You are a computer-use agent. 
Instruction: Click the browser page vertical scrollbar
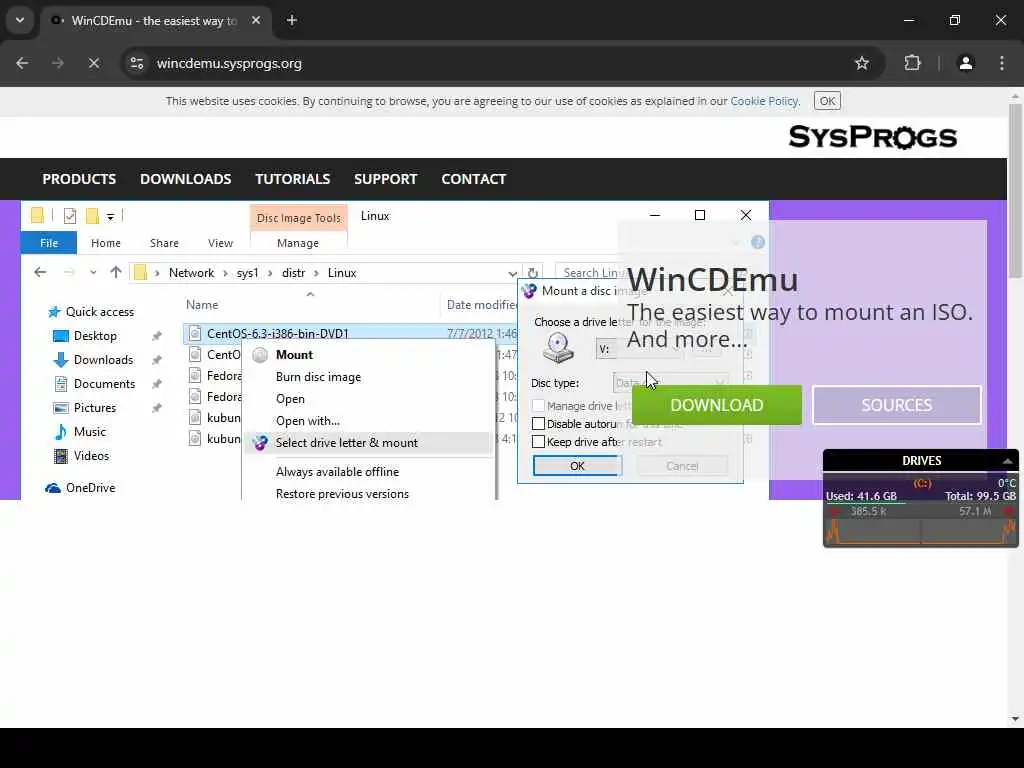pyautogui.click(x=1015, y=189)
